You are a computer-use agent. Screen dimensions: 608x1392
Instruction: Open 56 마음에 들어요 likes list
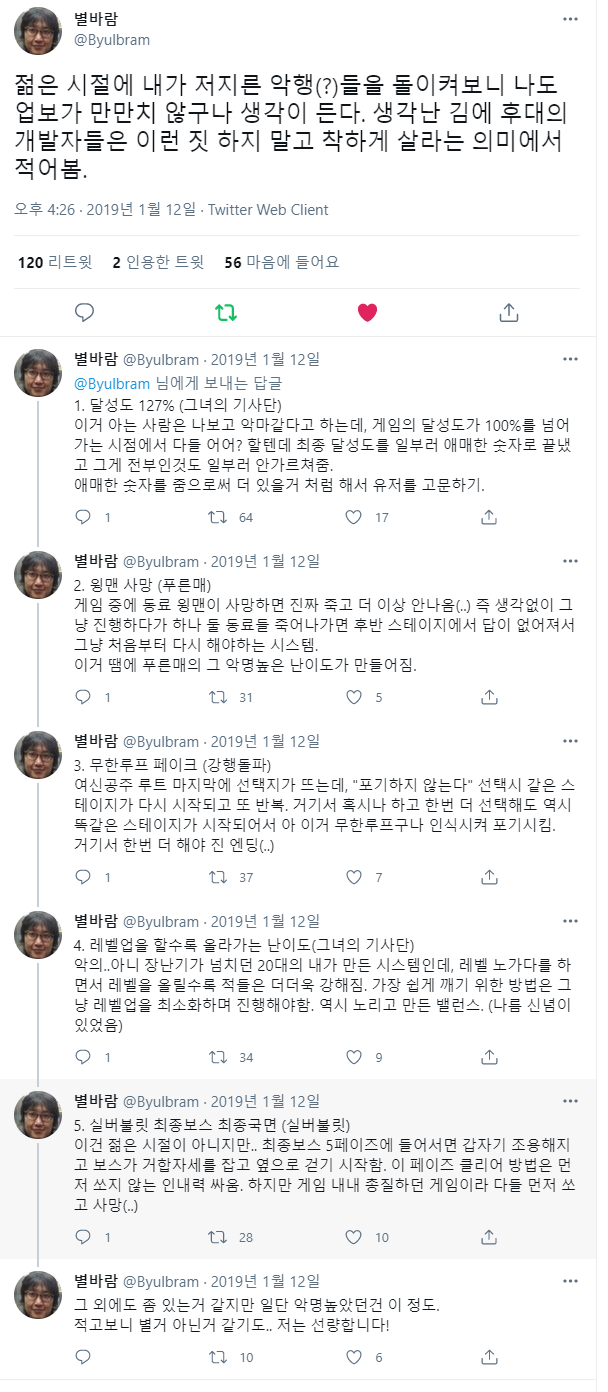point(281,262)
